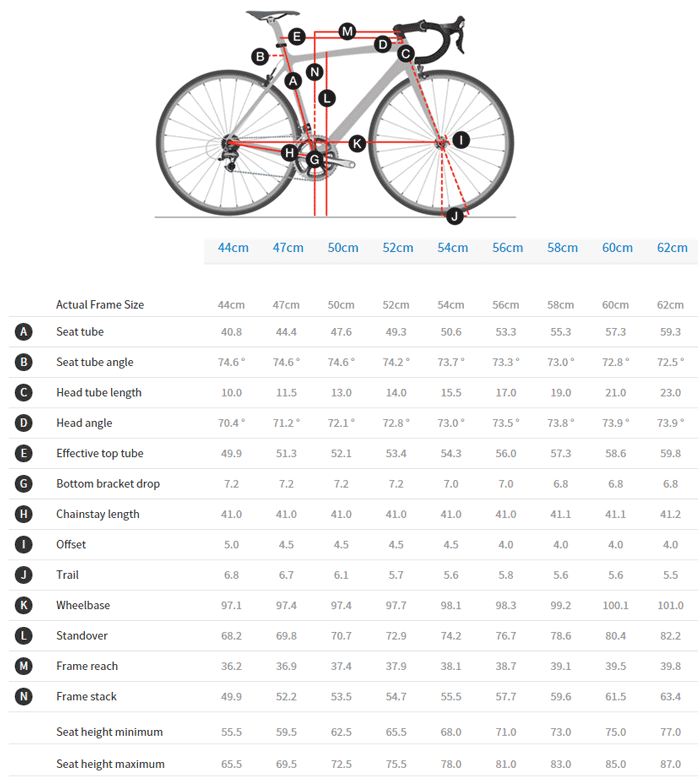Click the L icon beside Standover row

24,636
